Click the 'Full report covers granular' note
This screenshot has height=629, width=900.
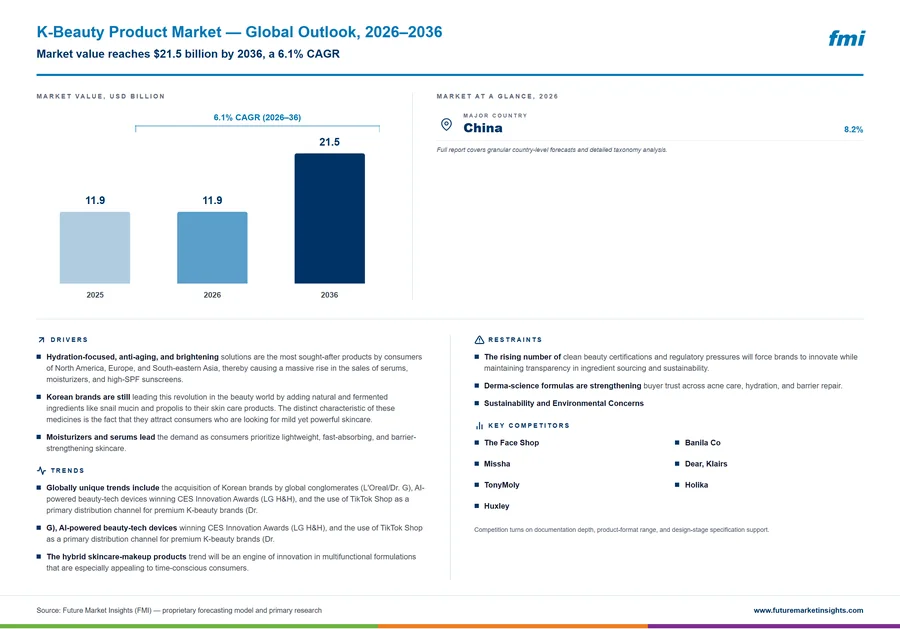[552, 150]
